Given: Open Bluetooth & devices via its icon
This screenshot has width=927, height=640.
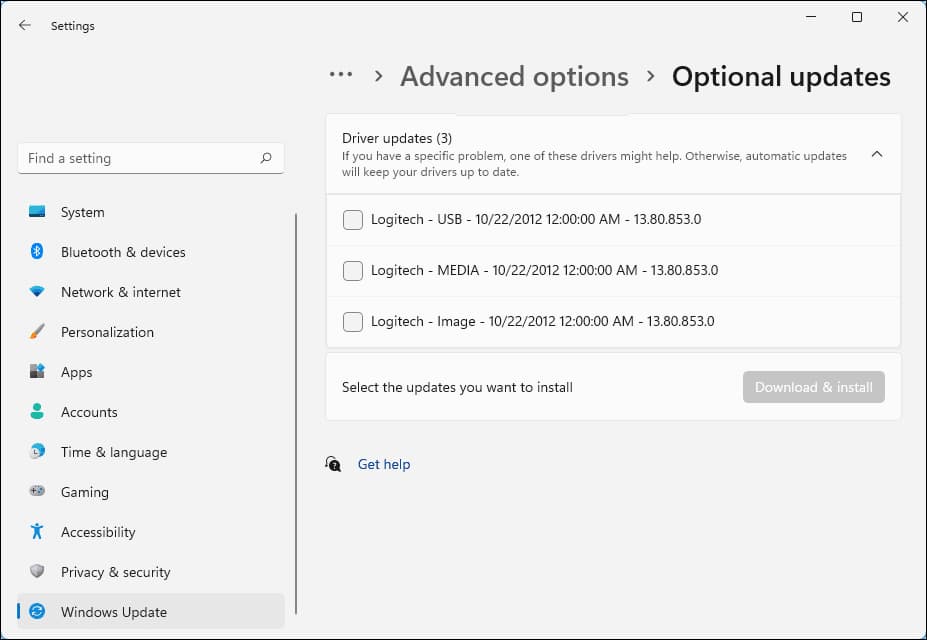Looking at the screenshot, I should point(37,252).
